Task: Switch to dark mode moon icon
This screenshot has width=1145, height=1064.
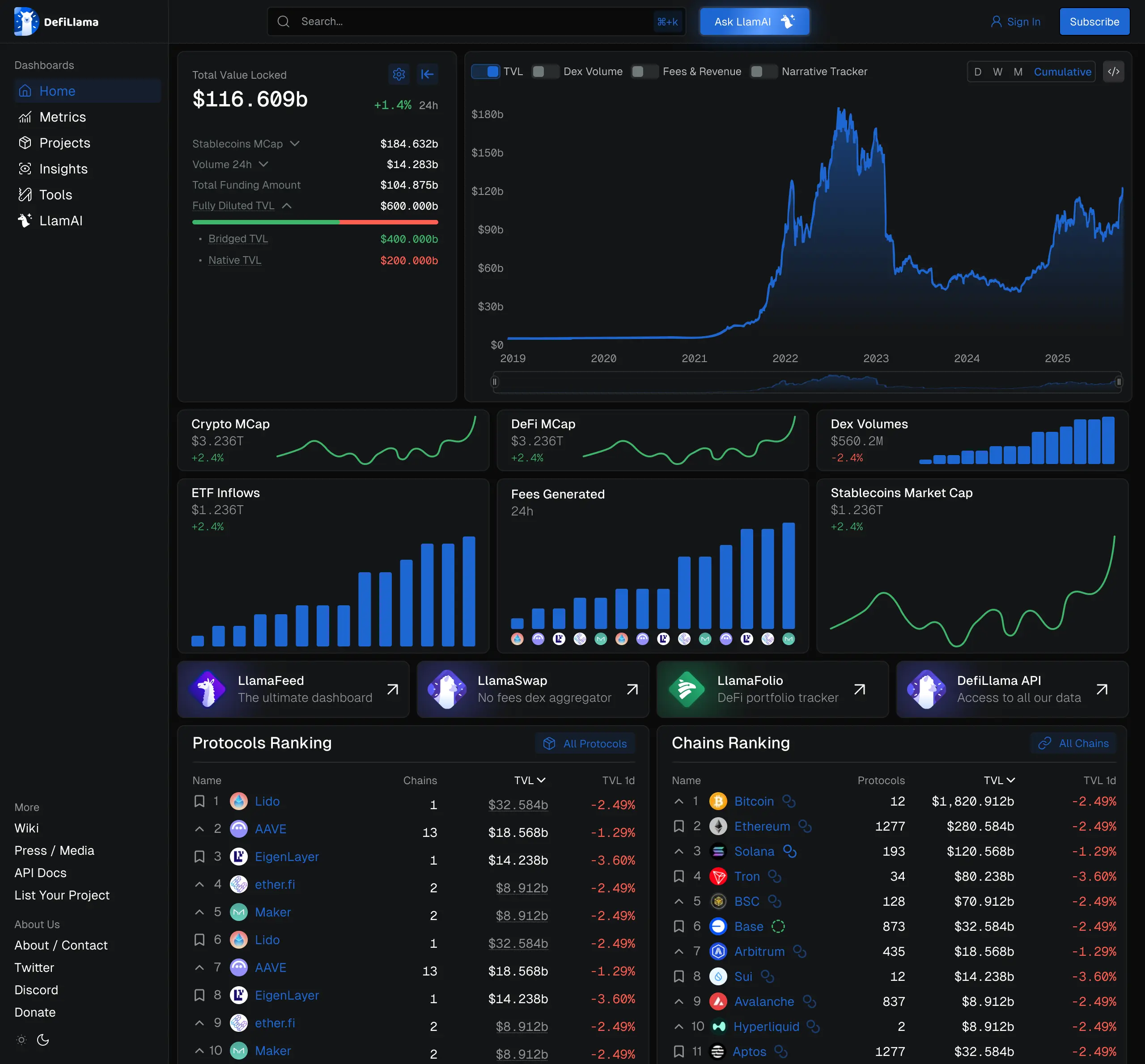Action: coord(43,1040)
